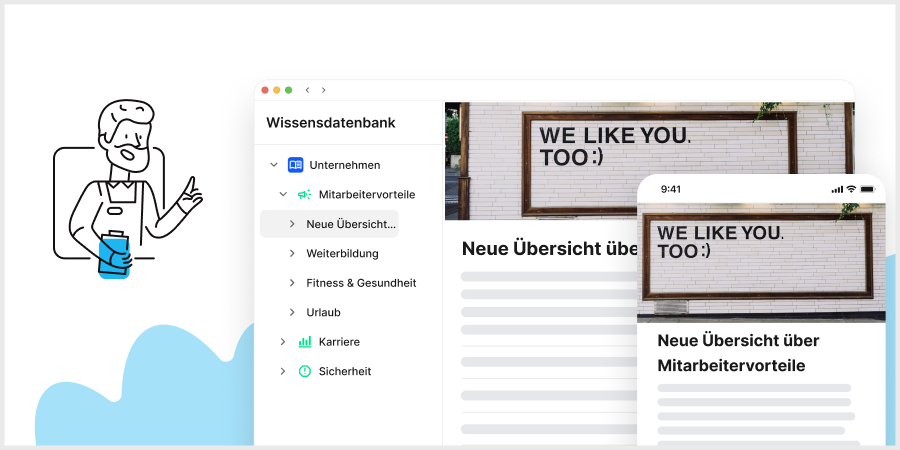
Task: Open the Weiterbildung page
Action: pos(342,254)
